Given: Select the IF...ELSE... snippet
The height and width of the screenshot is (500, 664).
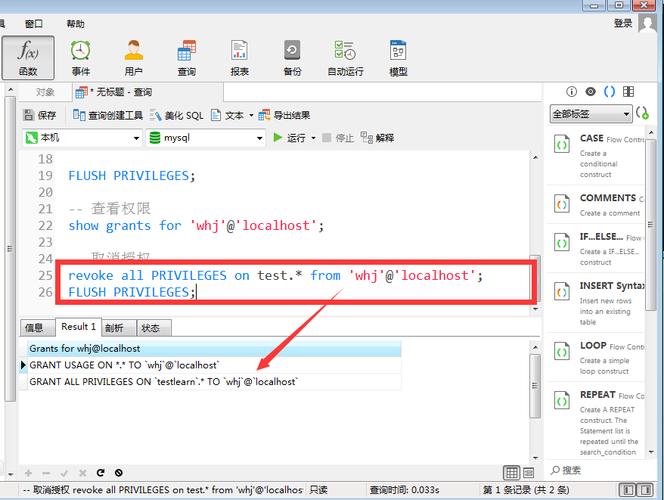Looking at the screenshot, I should (598, 249).
